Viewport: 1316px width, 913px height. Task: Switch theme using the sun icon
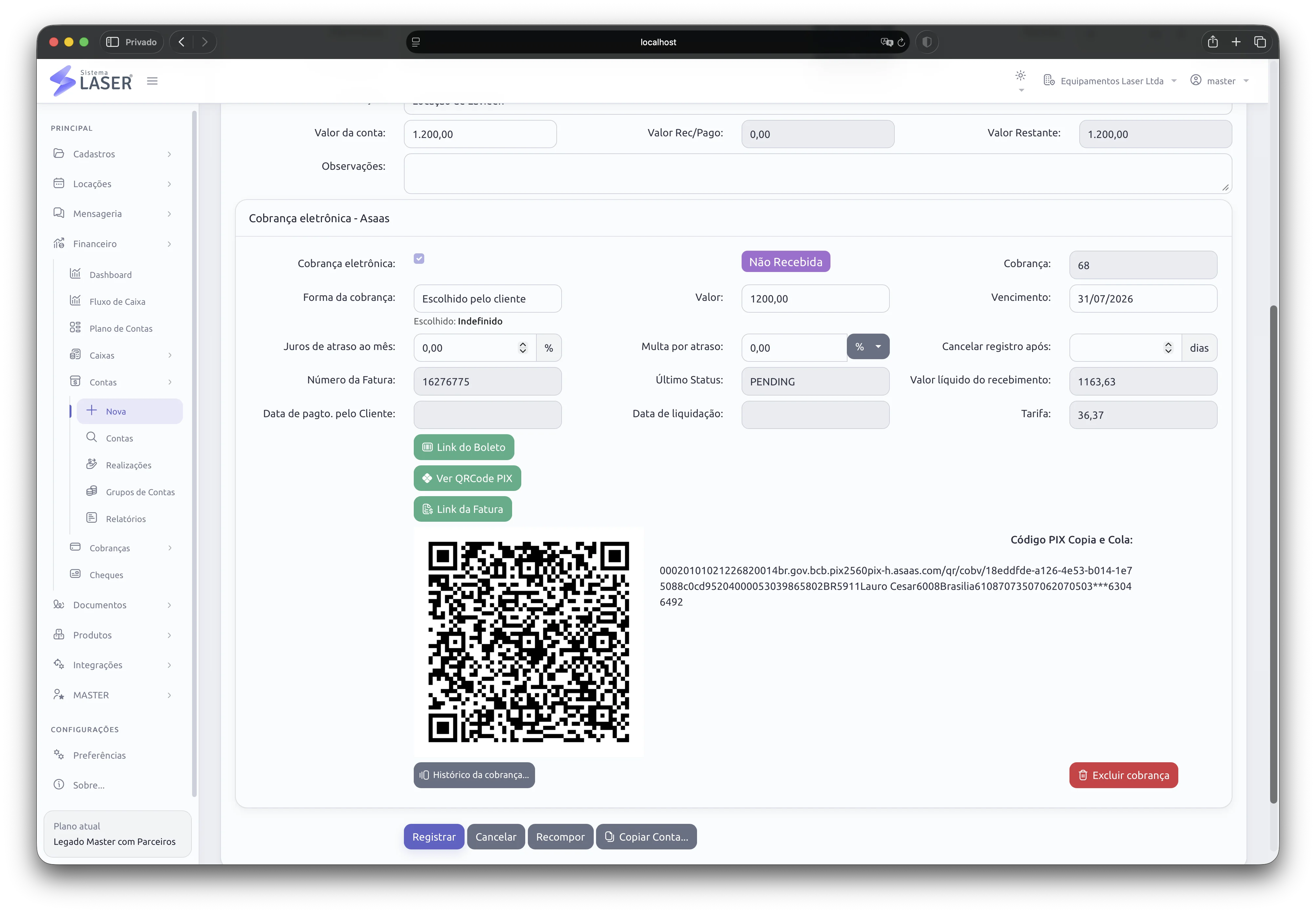tap(1020, 75)
